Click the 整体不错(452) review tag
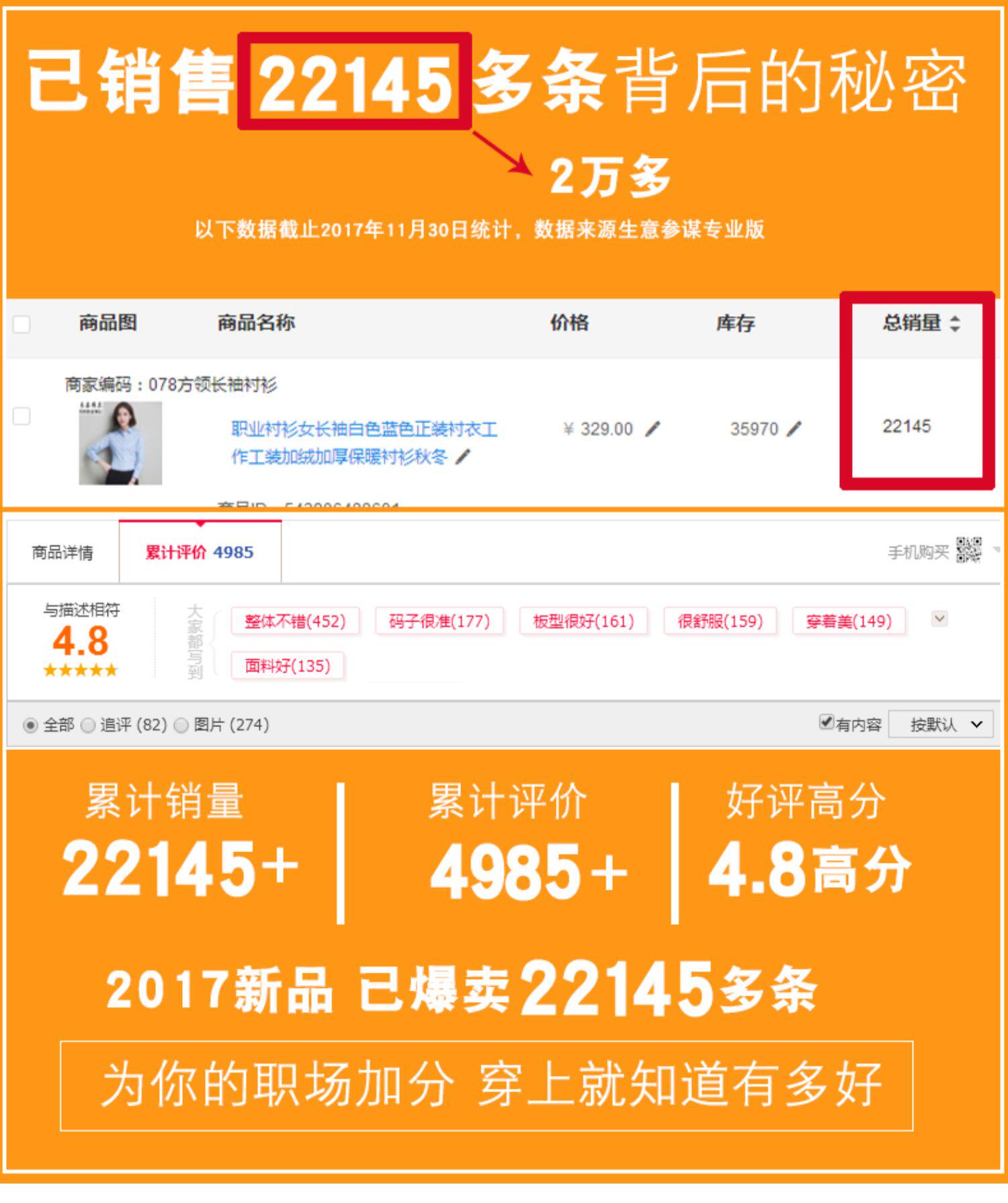Viewport: 1008px width, 1203px height. pyautogui.click(x=295, y=621)
